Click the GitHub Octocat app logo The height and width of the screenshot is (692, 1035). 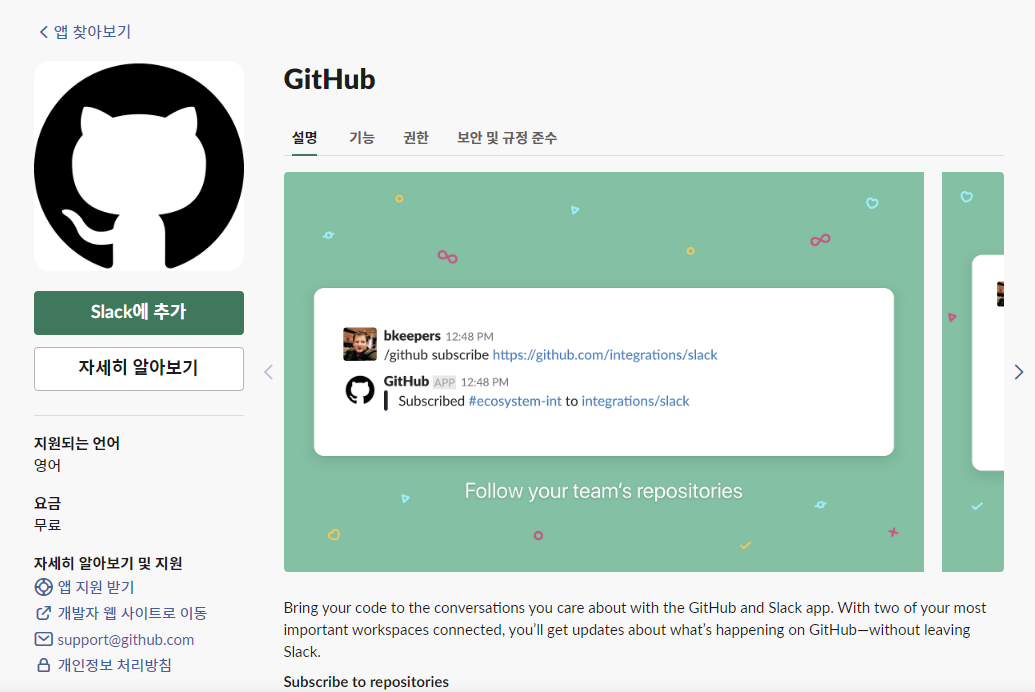139,166
